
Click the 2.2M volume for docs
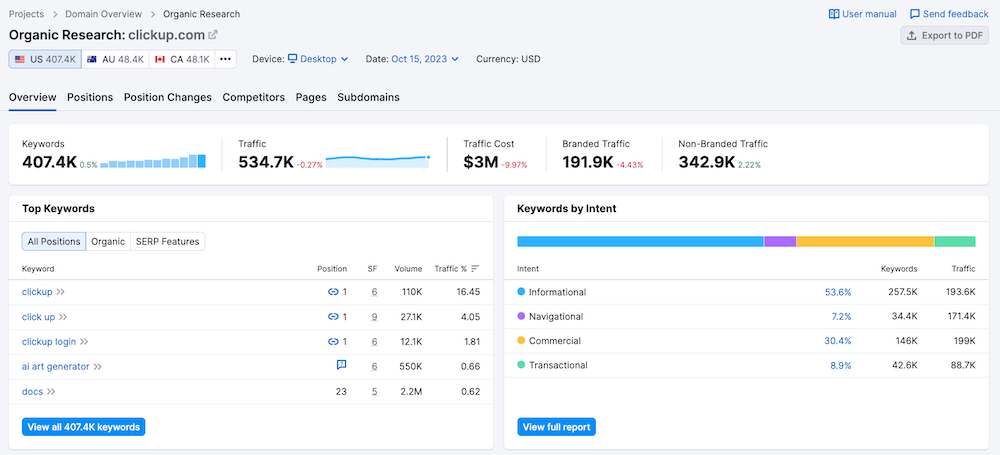[x=410, y=391]
